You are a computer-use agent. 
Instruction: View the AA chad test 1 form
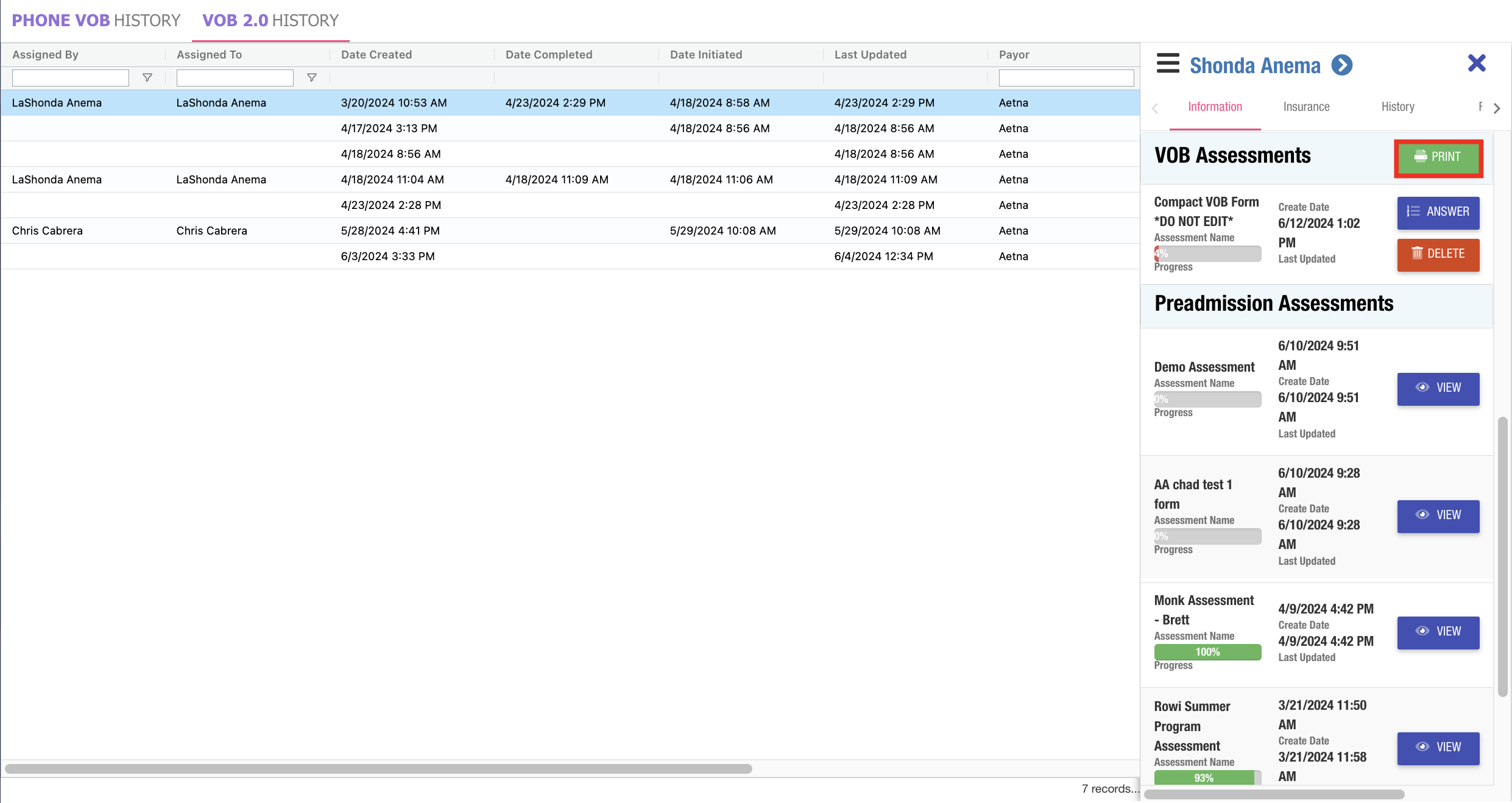[x=1438, y=515]
